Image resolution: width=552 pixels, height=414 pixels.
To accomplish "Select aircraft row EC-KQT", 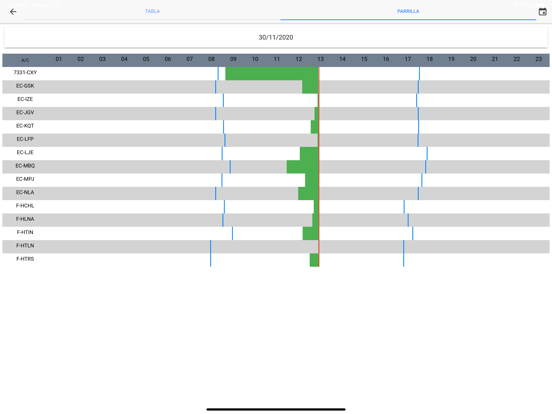I will click(276, 127).
